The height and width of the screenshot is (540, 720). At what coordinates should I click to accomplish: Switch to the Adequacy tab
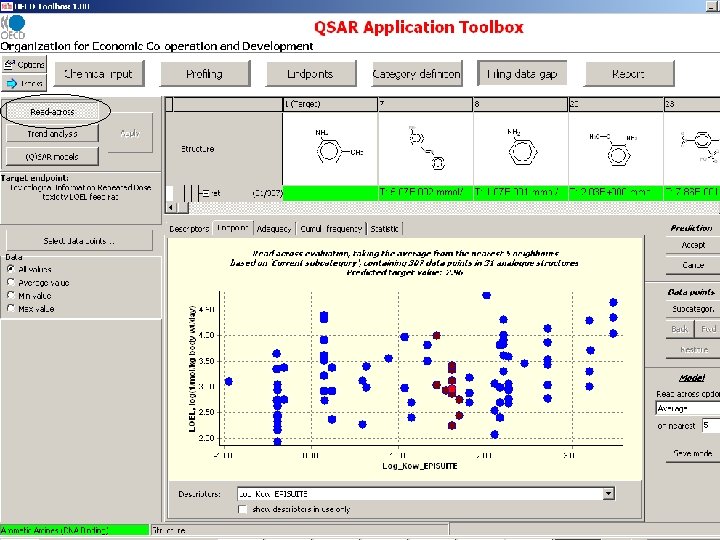pos(274,228)
